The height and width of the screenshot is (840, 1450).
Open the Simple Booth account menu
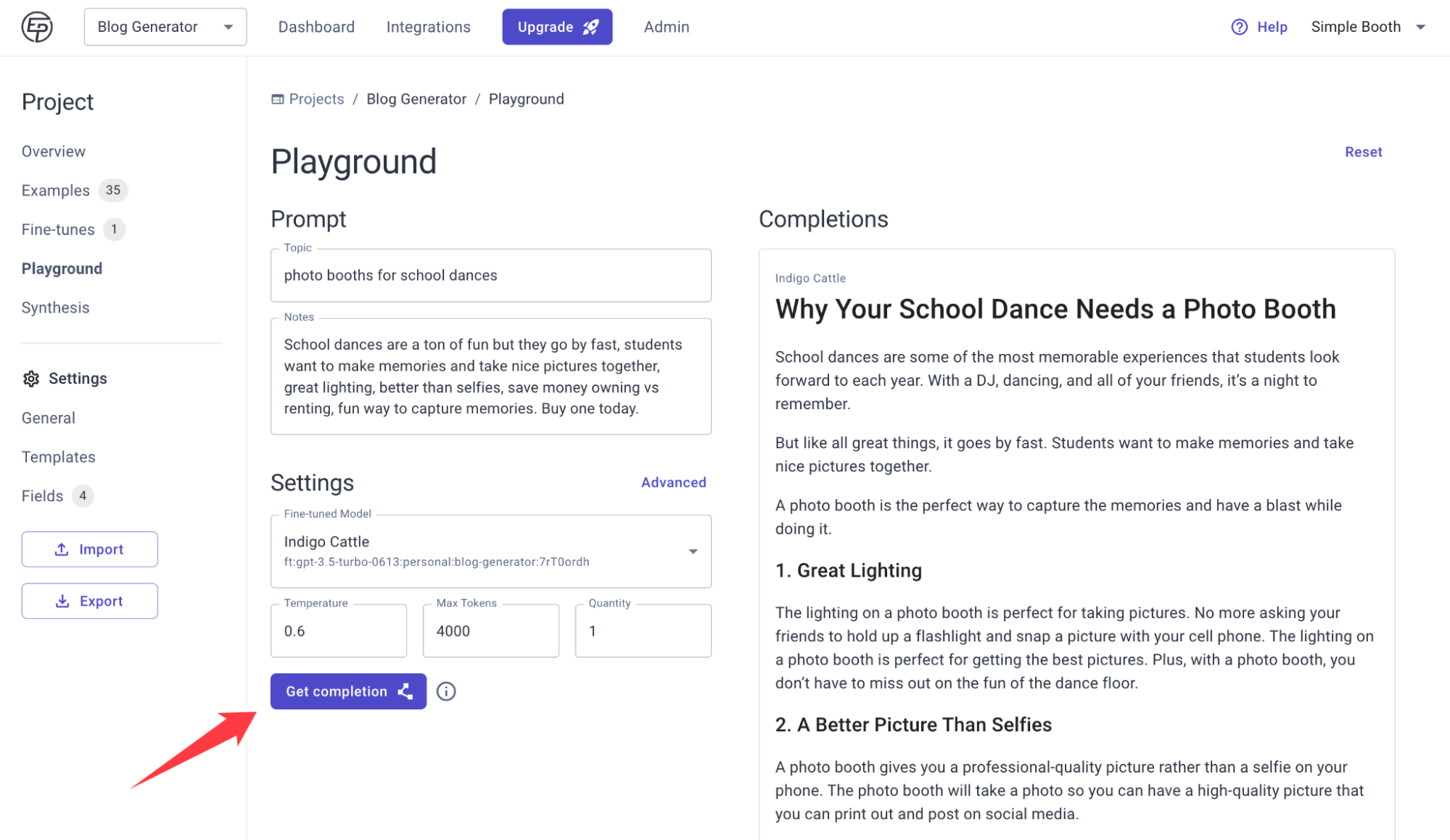(x=1367, y=27)
